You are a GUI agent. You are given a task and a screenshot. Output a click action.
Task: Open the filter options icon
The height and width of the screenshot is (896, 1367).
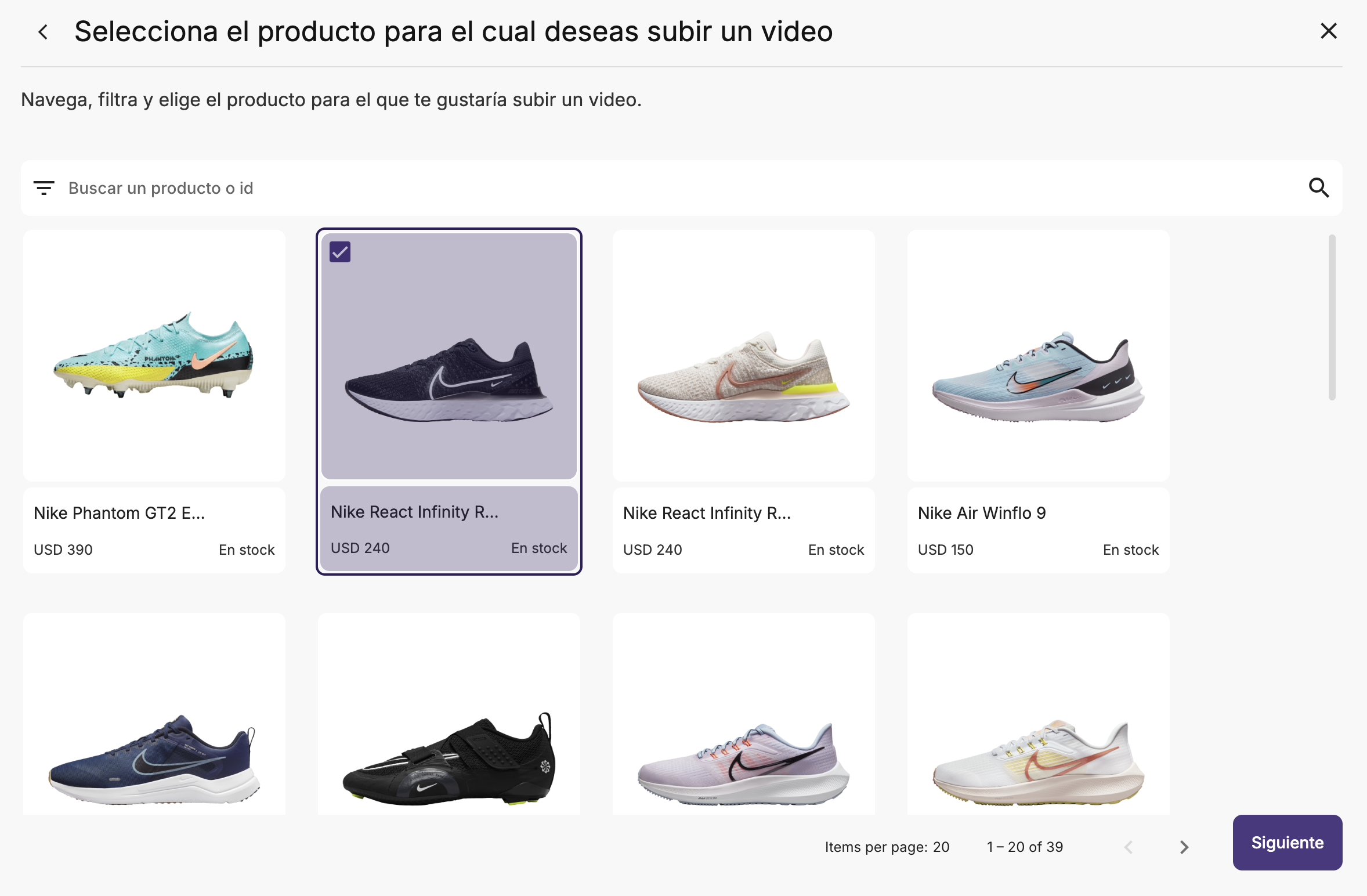(x=44, y=188)
